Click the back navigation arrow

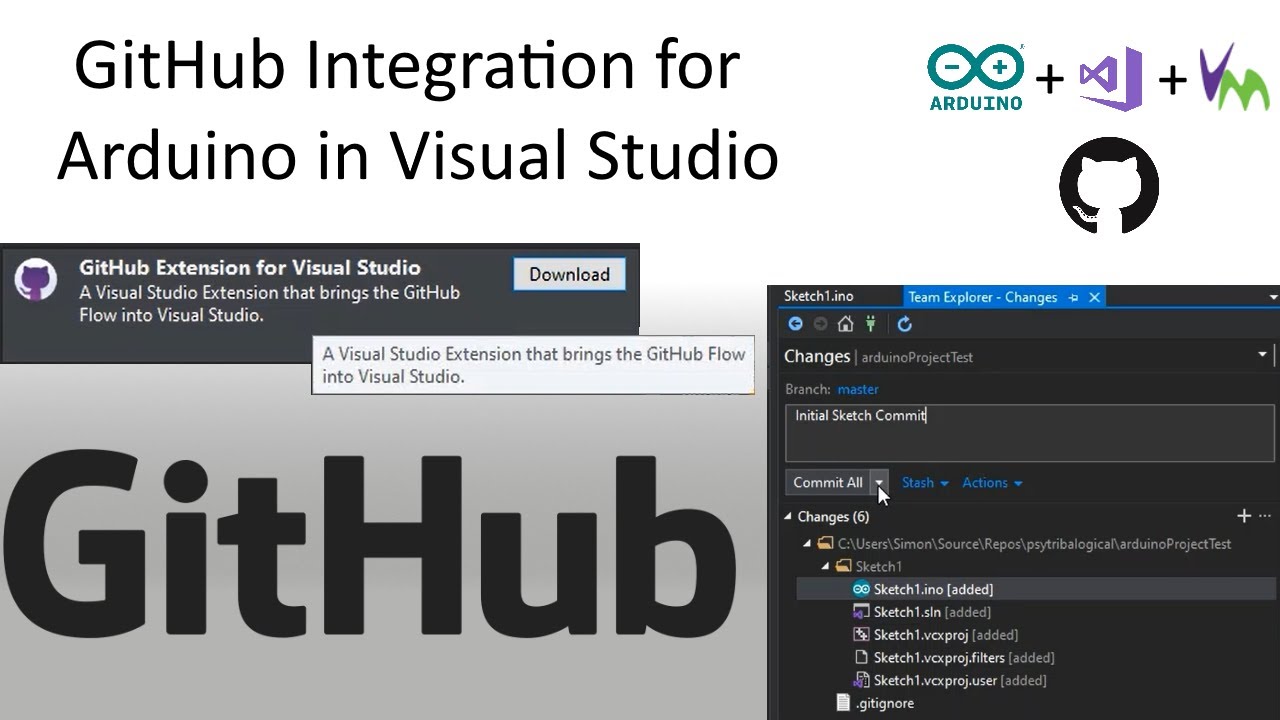point(796,323)
